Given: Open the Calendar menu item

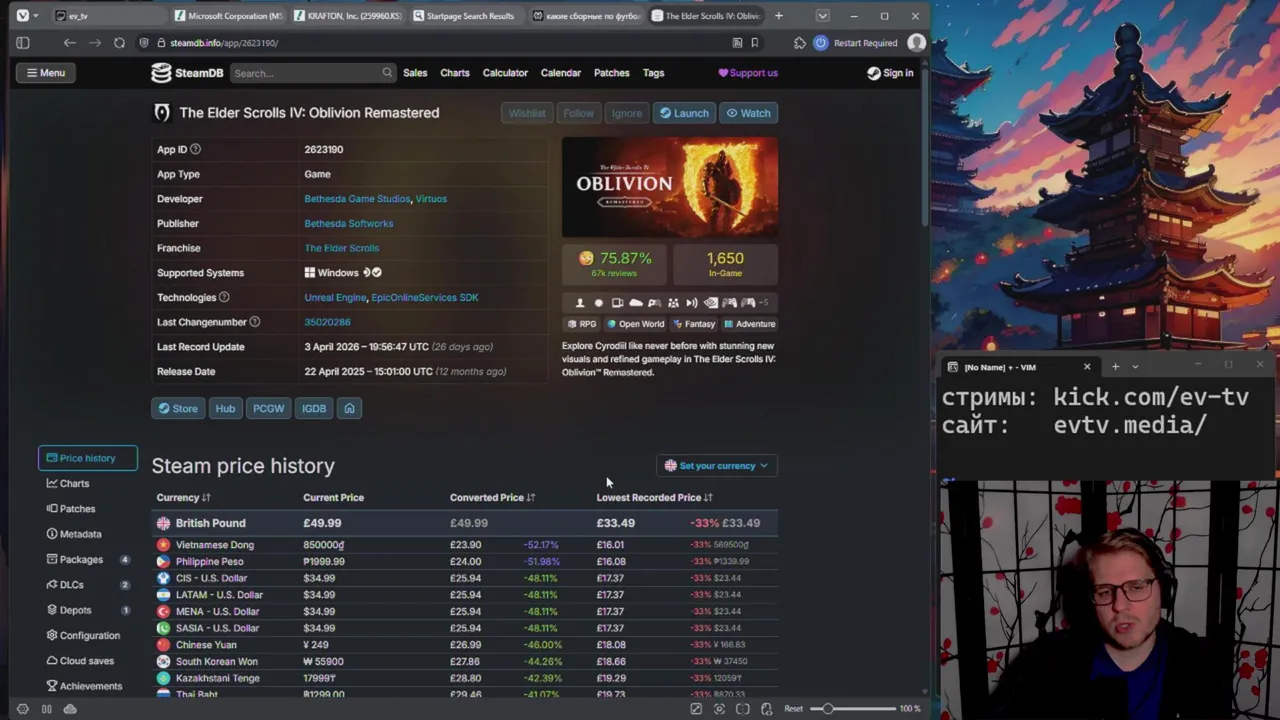Looking at the screenshot, I should 561,73.
